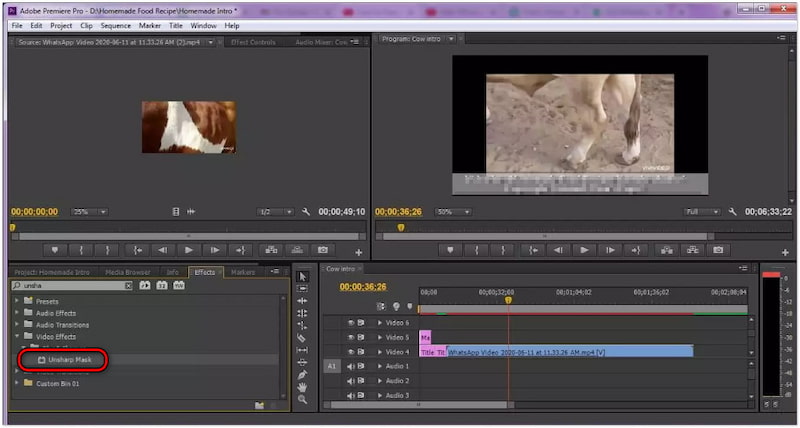
Task: Open the Sequence menu
Action: (114, 25)
